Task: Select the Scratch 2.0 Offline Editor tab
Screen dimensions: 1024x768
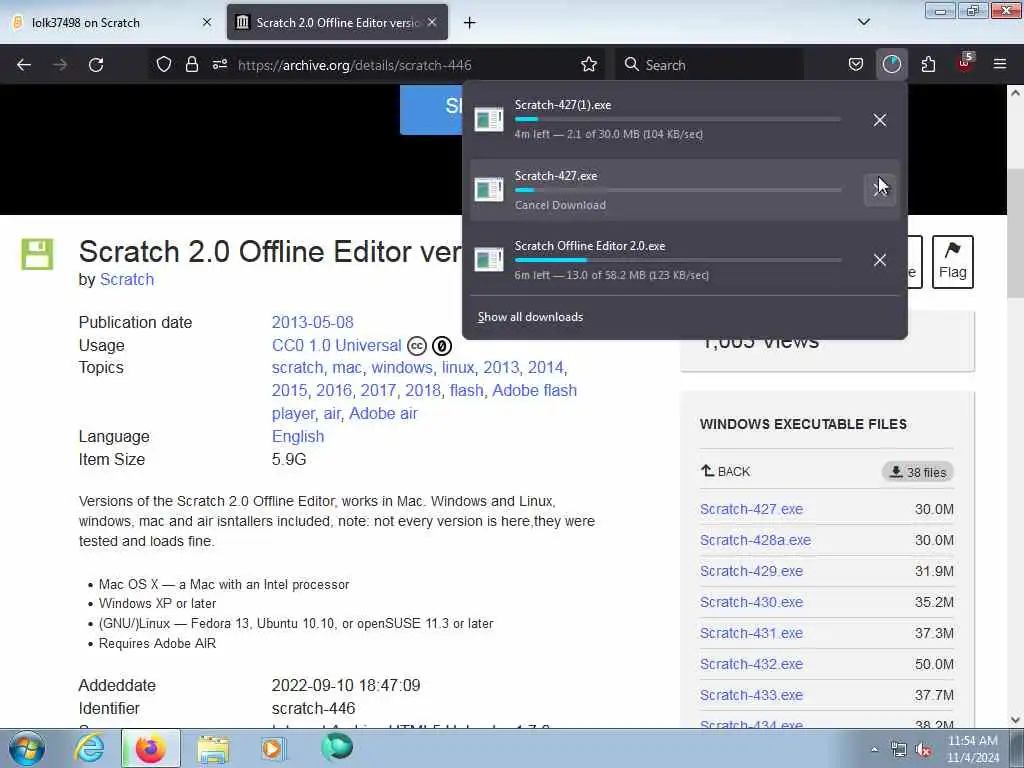Action: pos(337,22)
